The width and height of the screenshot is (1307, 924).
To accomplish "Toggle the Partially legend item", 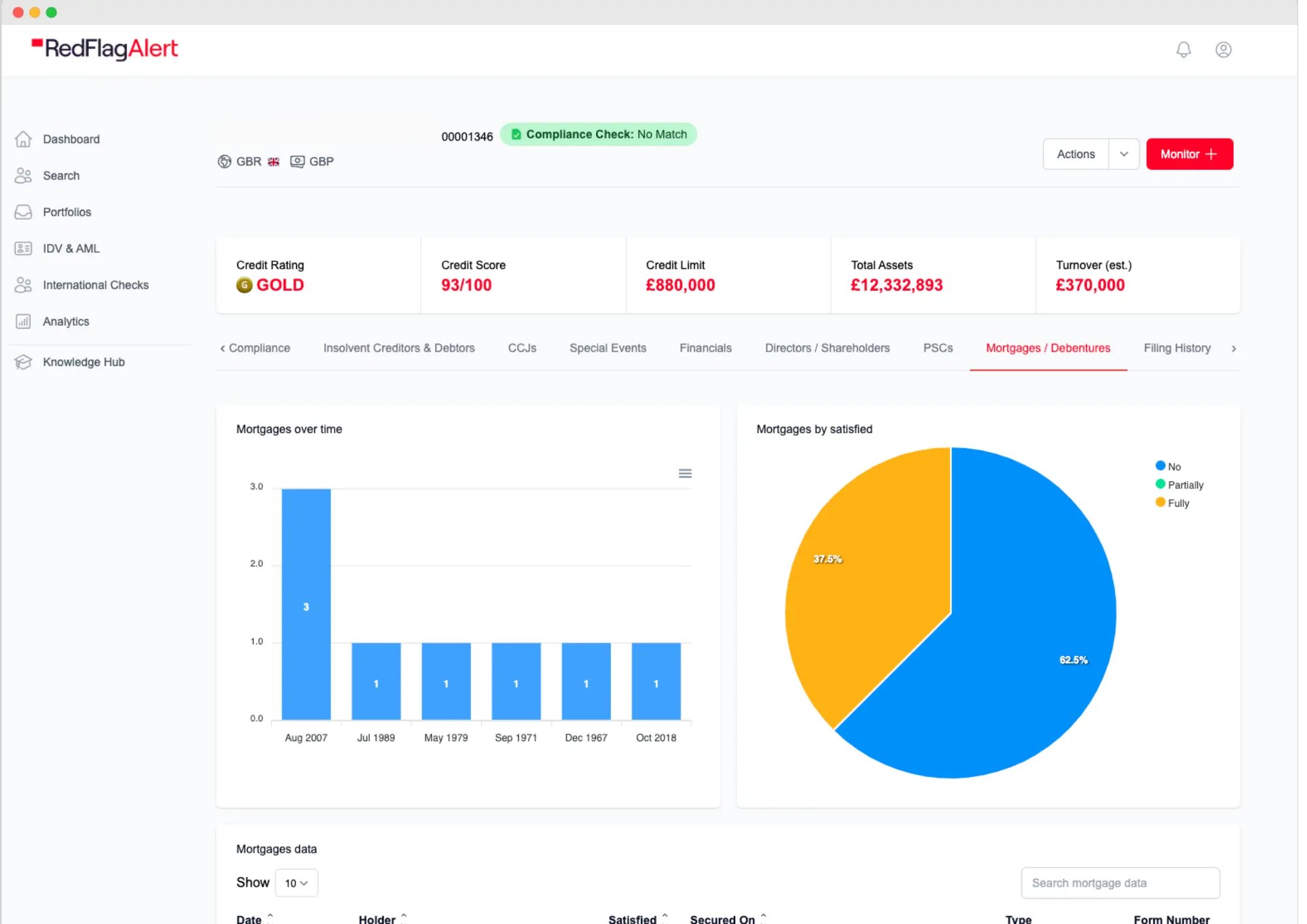I will click(x=1179, y=485).
